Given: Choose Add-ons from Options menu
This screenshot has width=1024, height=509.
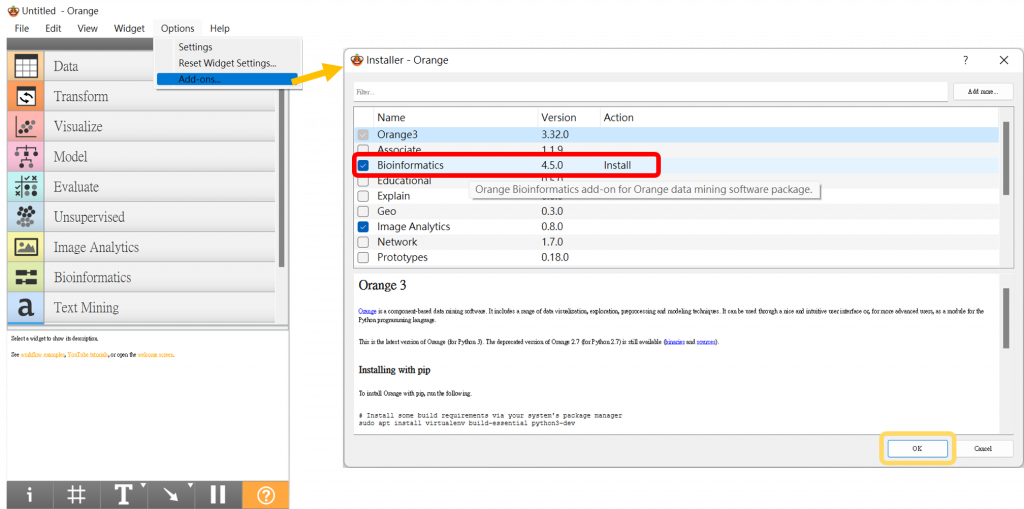Looking at the screenshot, I should click(x=227, y=80).
